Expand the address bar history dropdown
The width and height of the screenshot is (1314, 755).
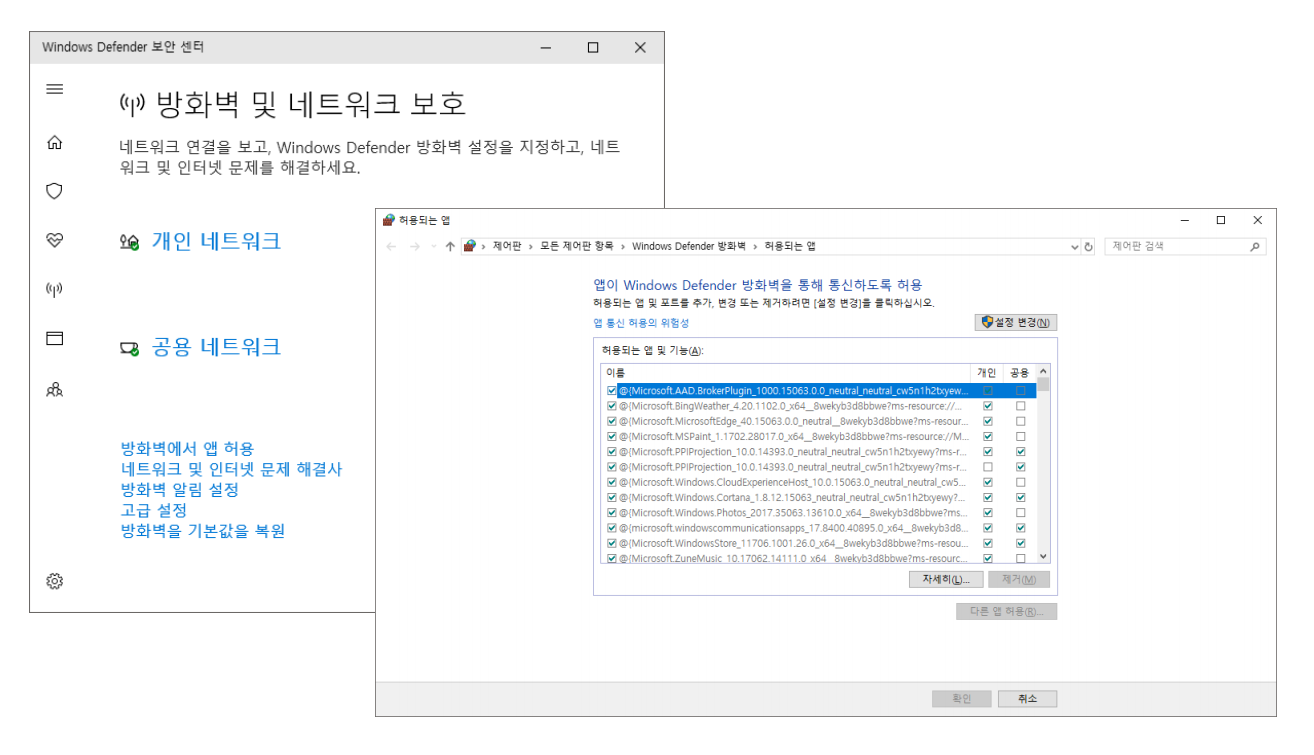(x=1075, y=247)
